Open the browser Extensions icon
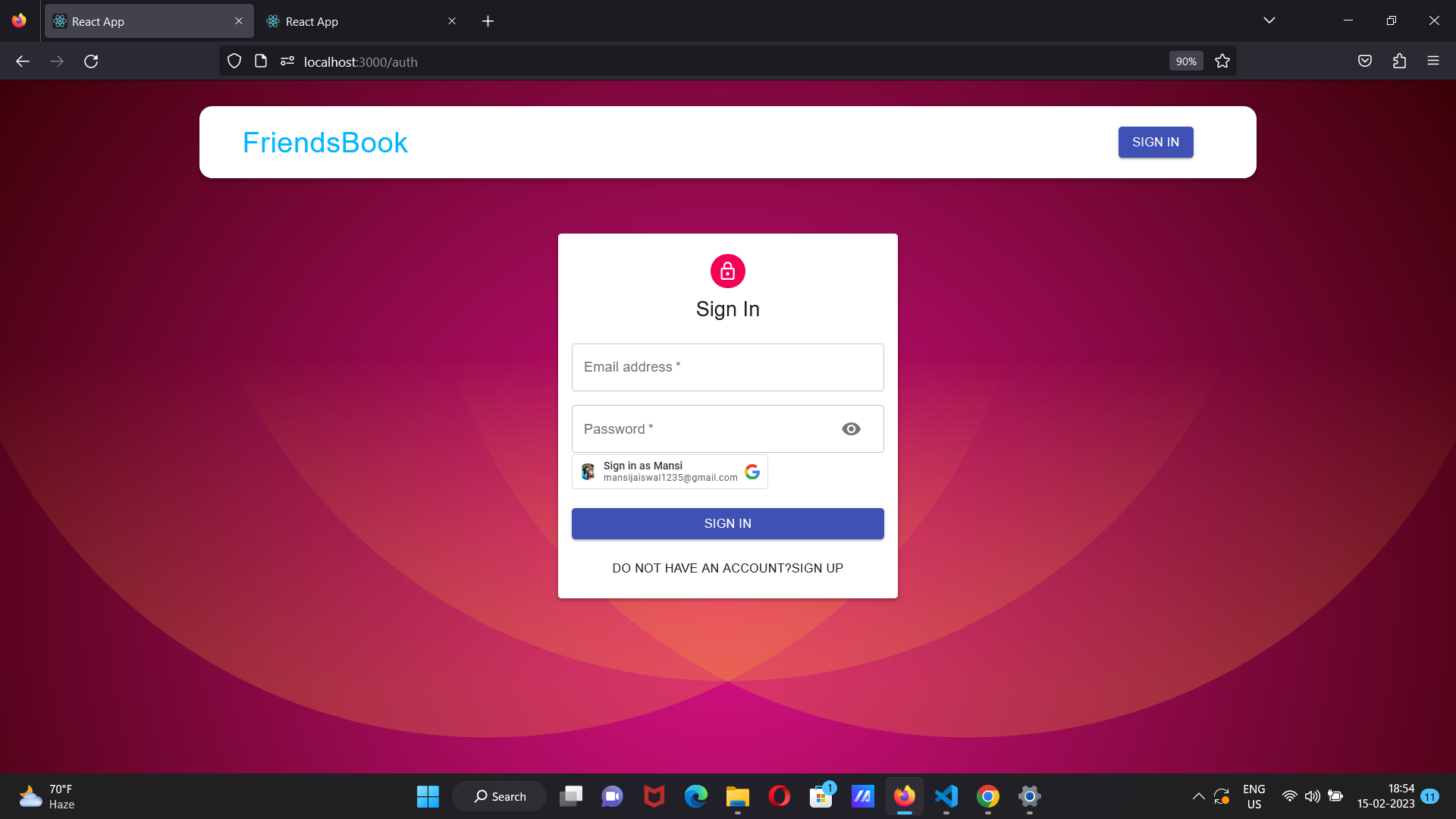Image resolution: width=1456 pixels, height=819 pixels. pyautogui.click(x=1399, y=61)
